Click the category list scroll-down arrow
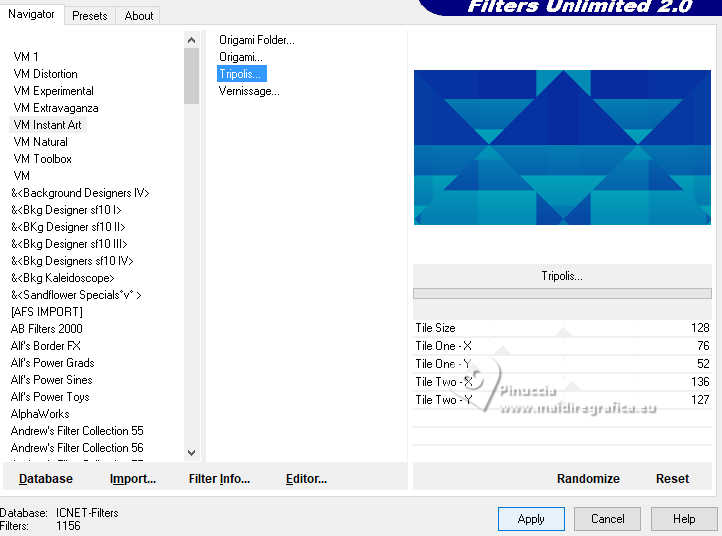 coord(192,453)
